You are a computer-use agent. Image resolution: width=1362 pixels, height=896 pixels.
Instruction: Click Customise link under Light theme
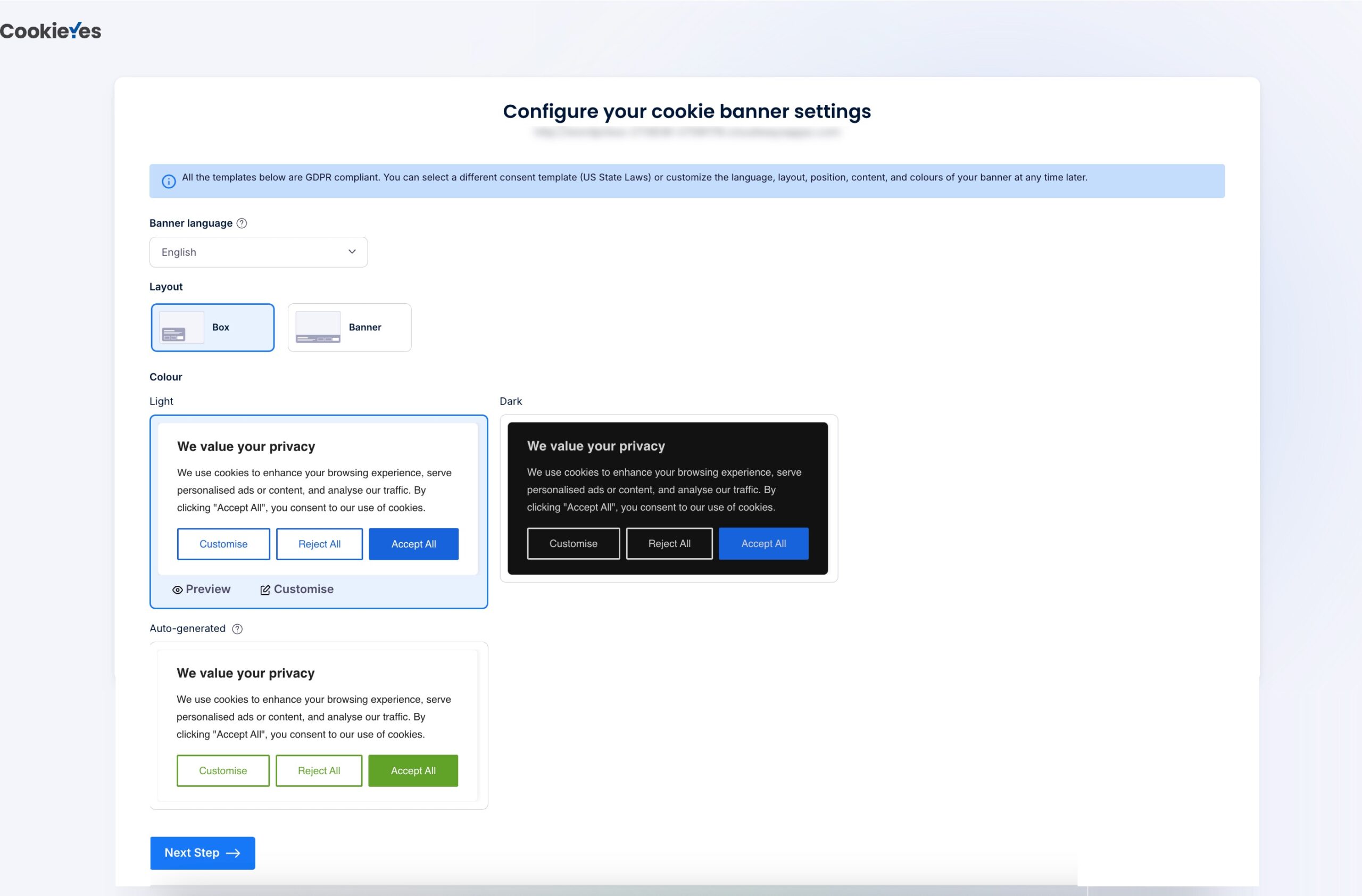[x=303, y=590]
